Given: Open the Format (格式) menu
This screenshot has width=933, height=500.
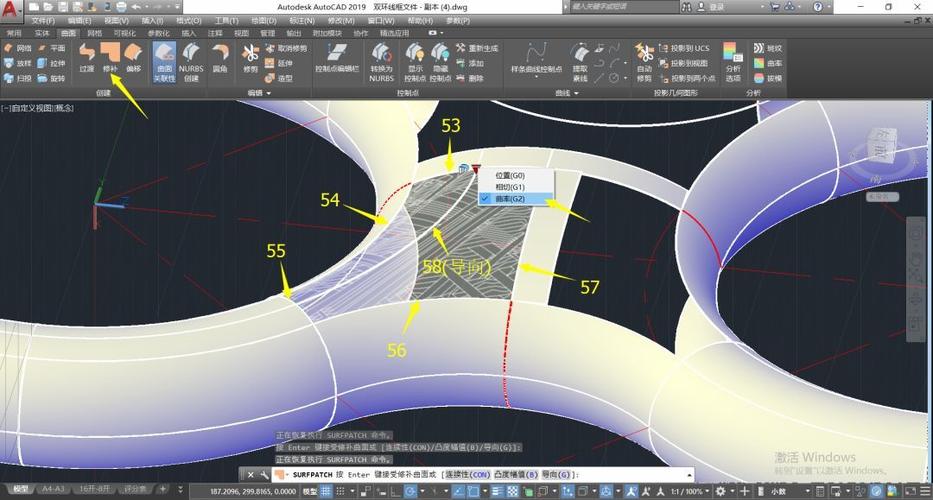Looking at the screenshot, I should [x=189, y=21].
